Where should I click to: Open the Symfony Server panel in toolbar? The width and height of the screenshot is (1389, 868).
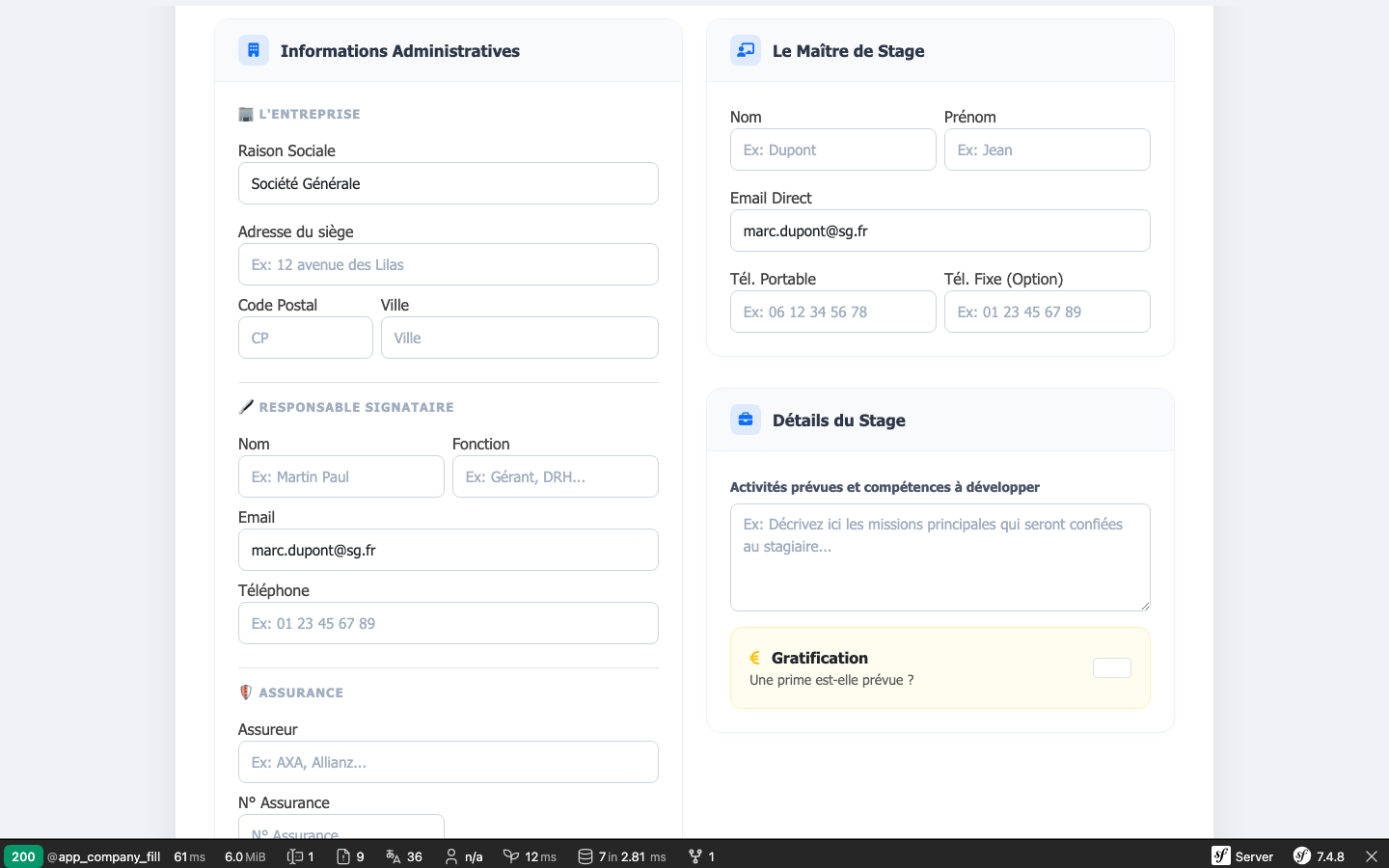click(1242, 856)
